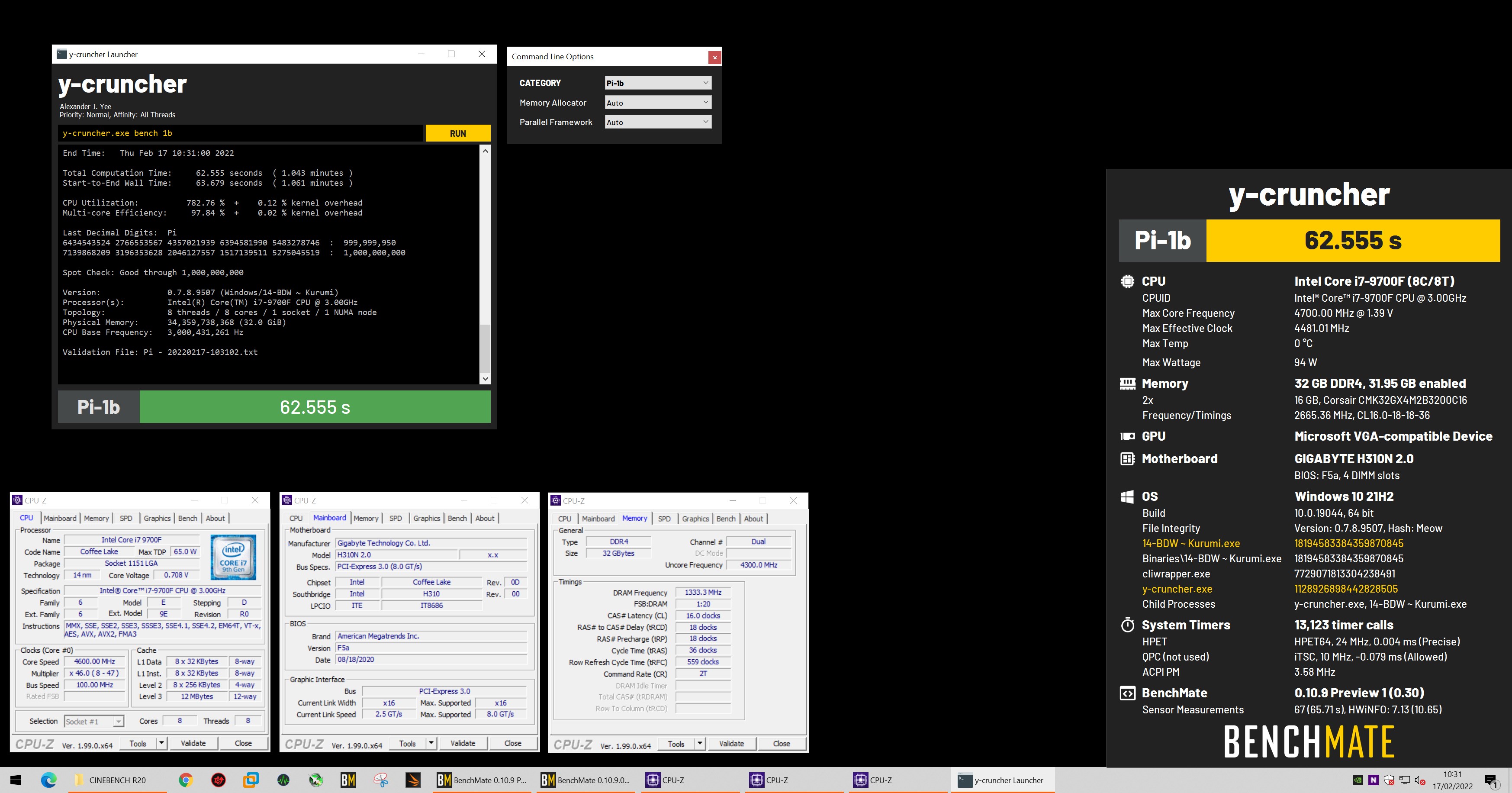1512x793 pixels.
Task: Open the notification center icon
Action: pos(1491,781)
